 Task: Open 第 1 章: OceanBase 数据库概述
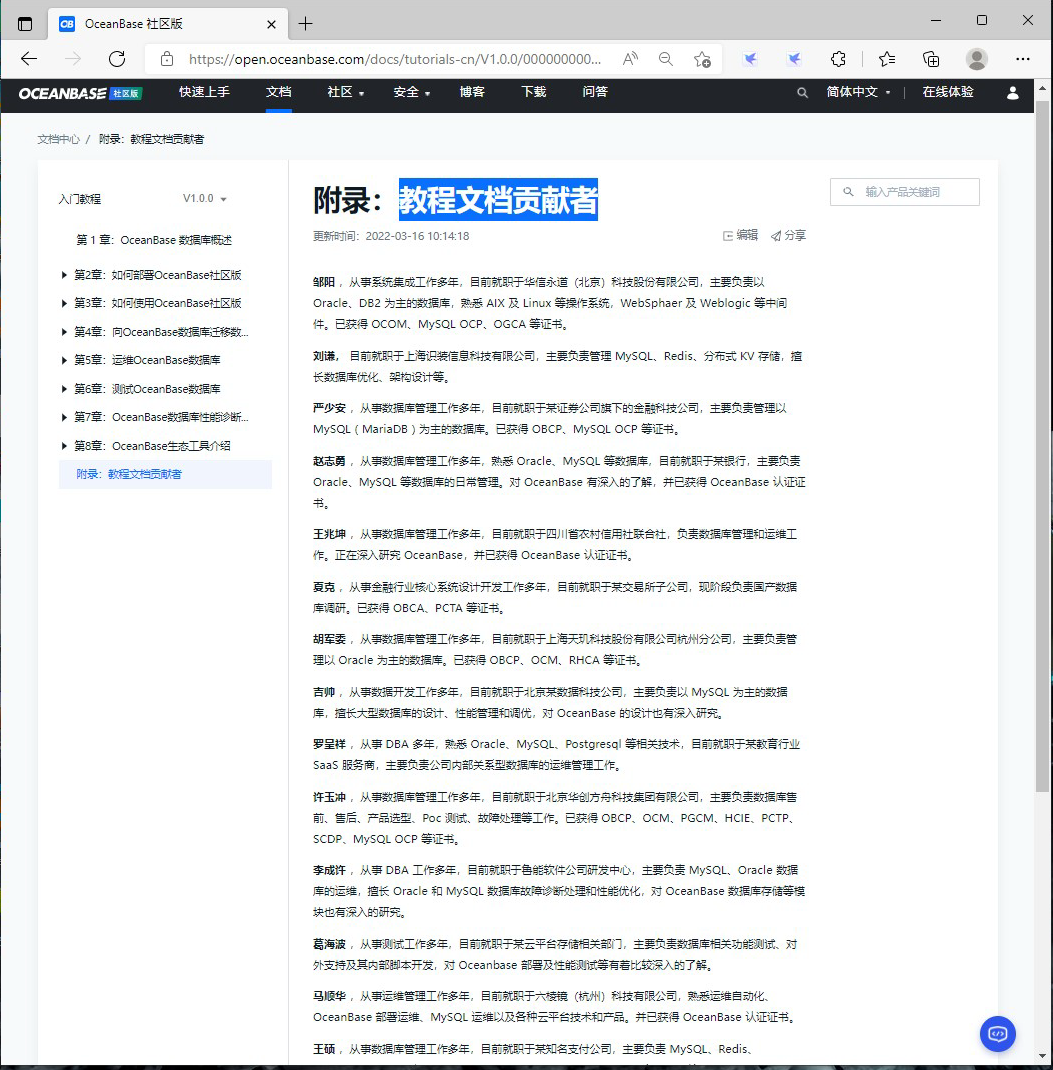pos(154,240)
